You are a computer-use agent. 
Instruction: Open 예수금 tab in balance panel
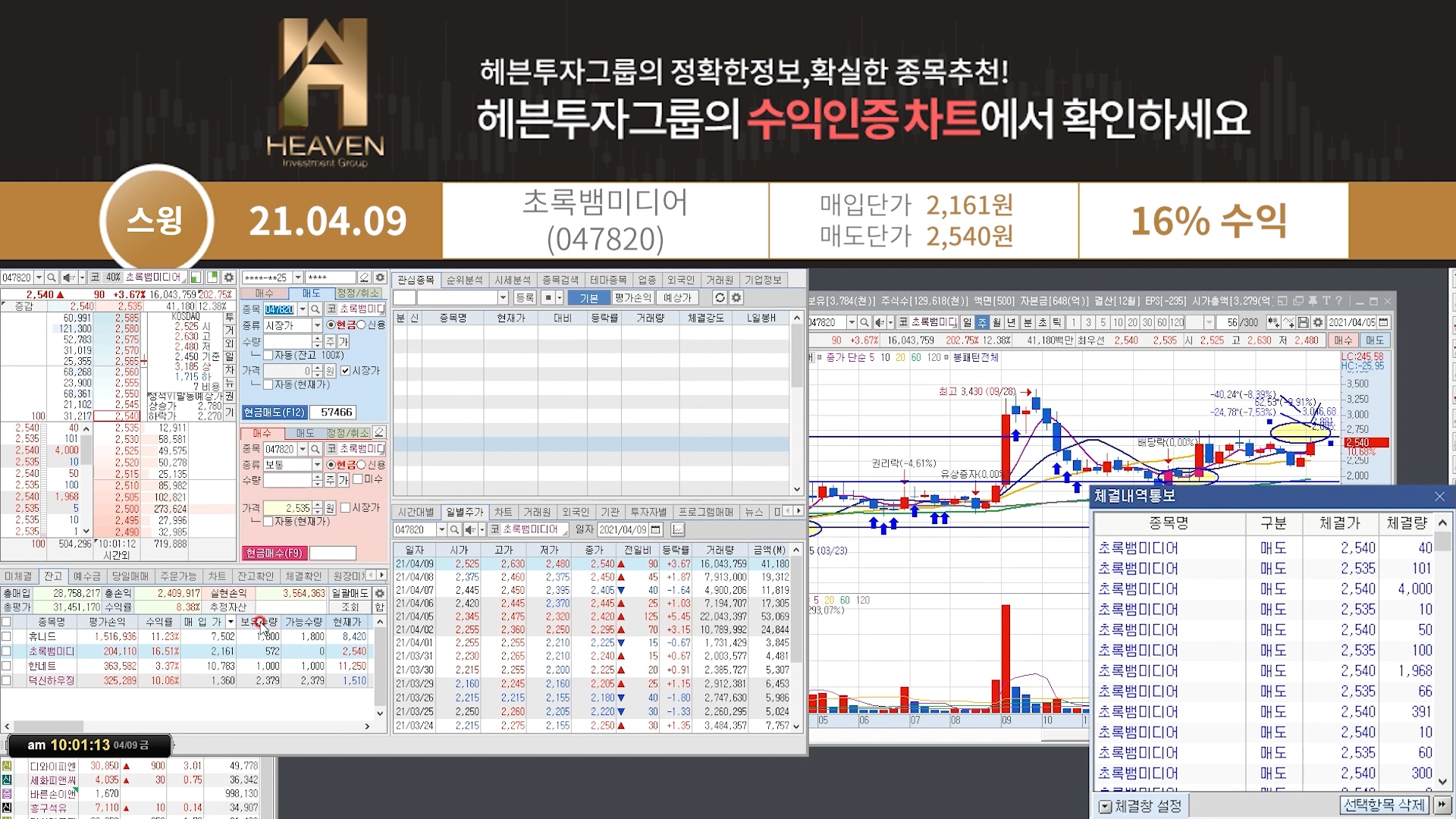tap(86, 576)
